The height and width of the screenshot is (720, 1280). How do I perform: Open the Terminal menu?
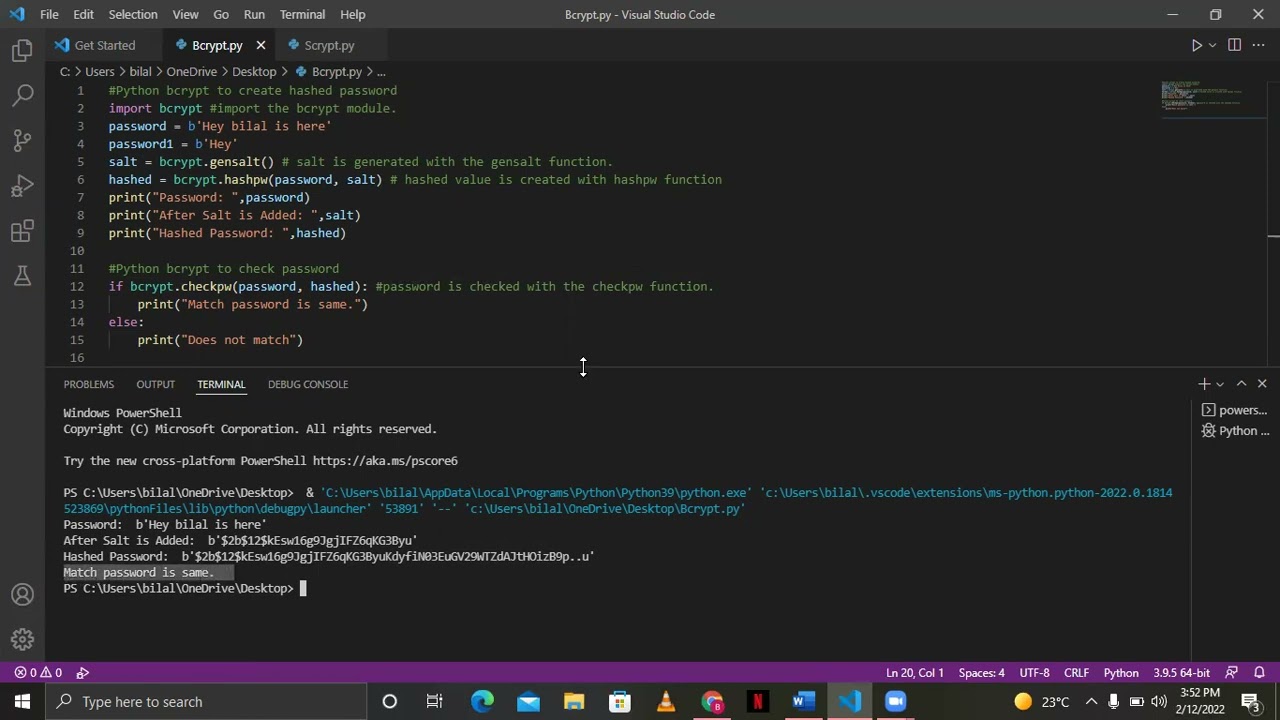click(302, 14)
